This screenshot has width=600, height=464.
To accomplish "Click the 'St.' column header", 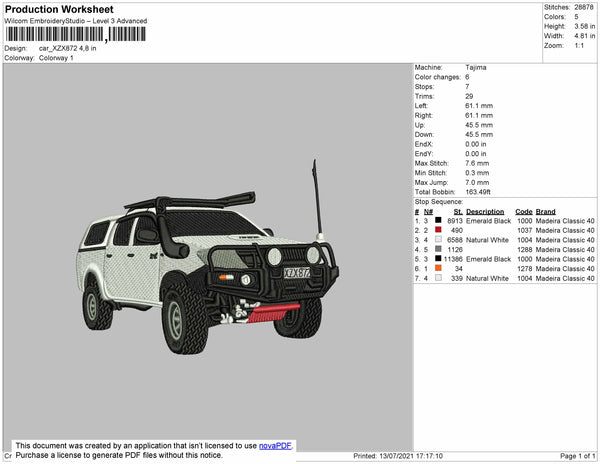I will tap(458, 212).
